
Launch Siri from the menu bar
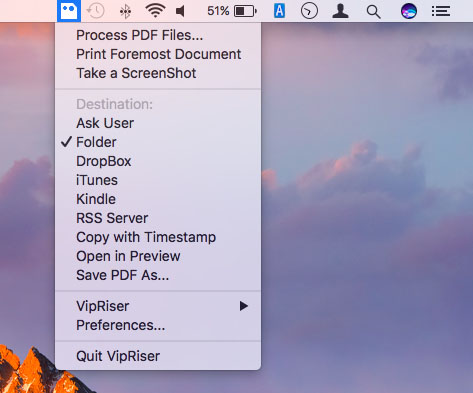[x=409, y=11]
